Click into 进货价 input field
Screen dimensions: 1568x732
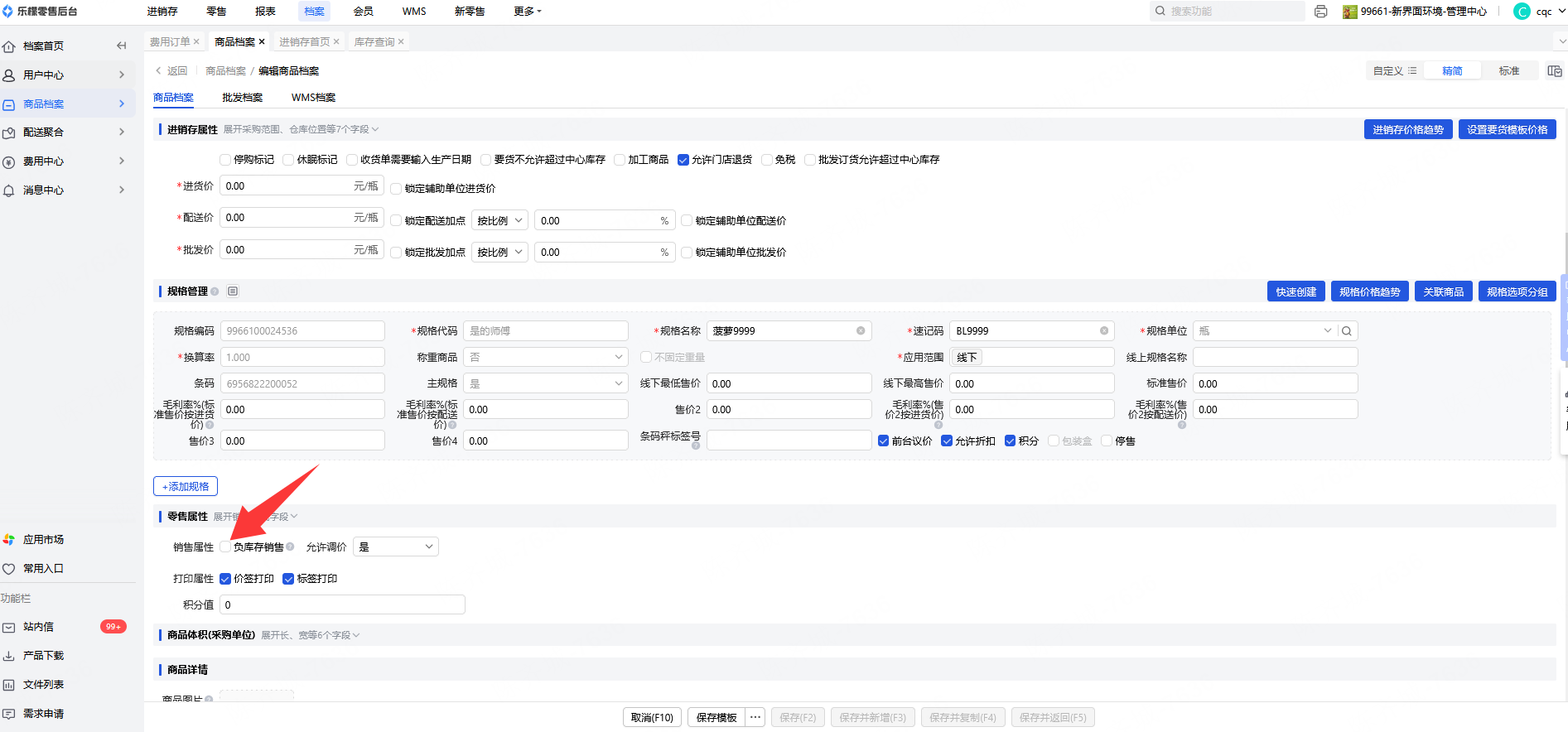(302, 186)
